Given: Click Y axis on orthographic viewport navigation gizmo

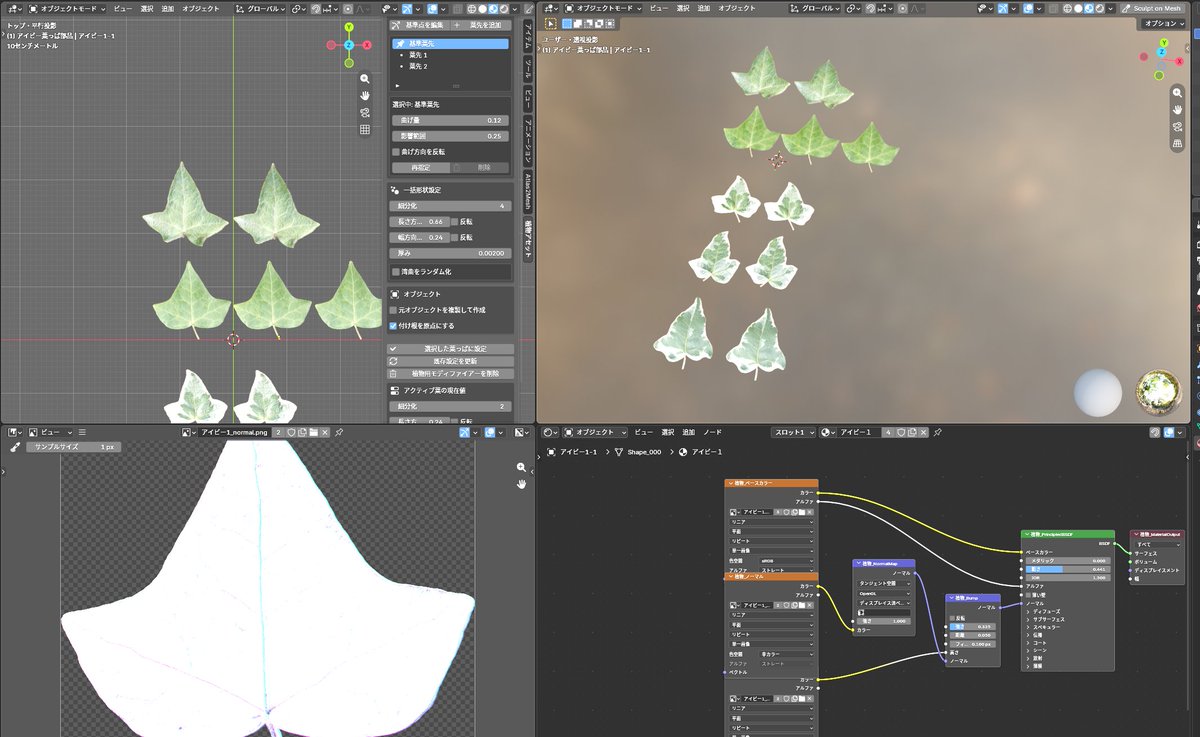Looking at the screenshot, I should pyautogui.click(x=349, y=28).
